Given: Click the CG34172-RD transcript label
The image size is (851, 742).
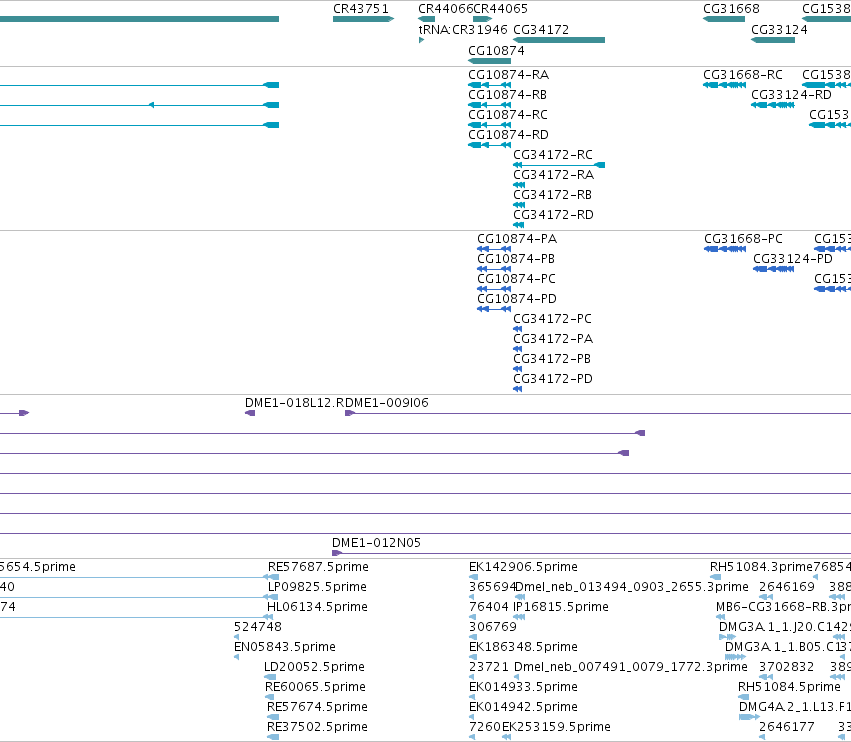Looking at the screenshot, I should pyautogui.click(x=554, y=215).
